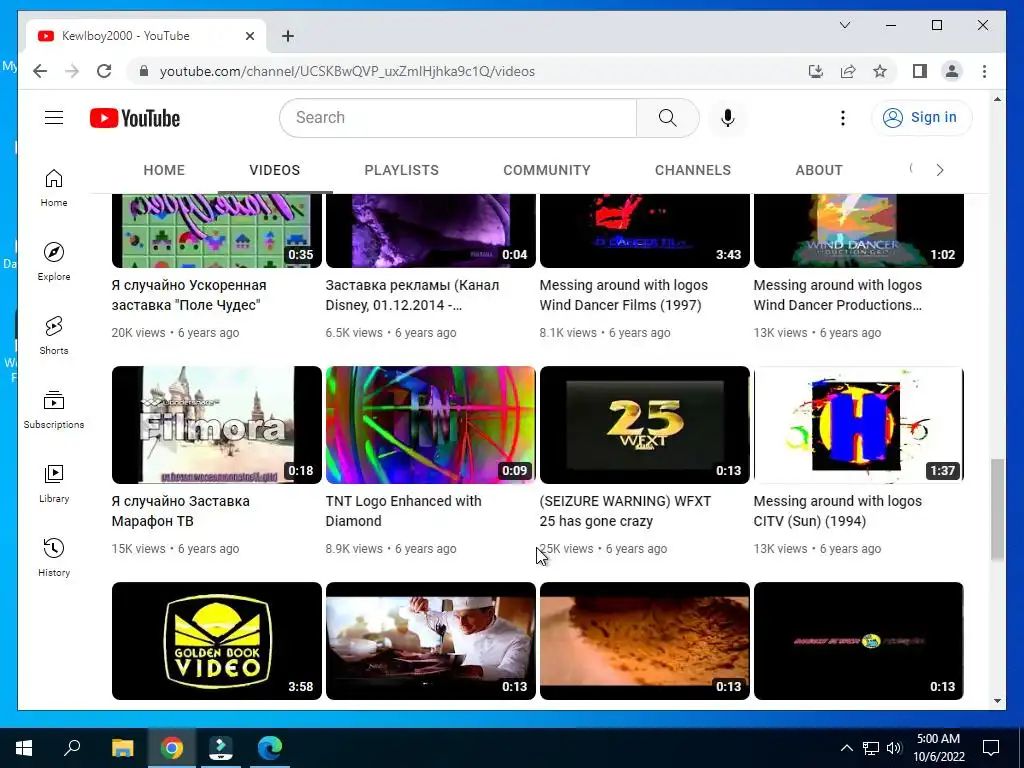Open Microsoft Edge from taskbar

pos(270,748)
